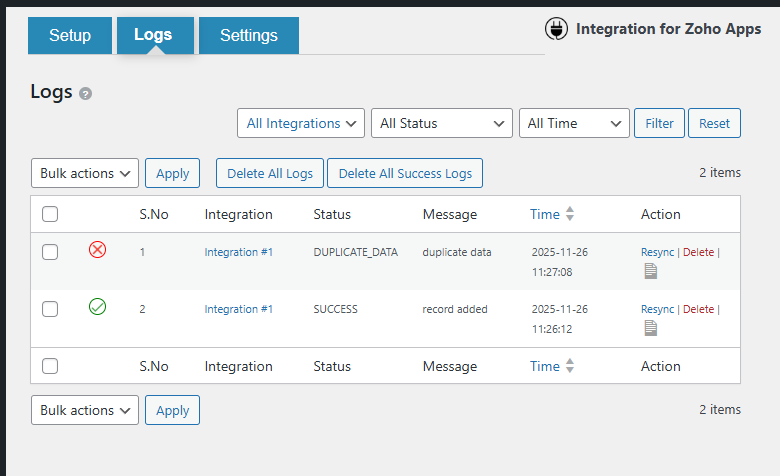Viewport: 780px width, 476px height.
Task: Click the plug icon beside Integration for Zoho Apps
Action: click(x=556, y=29)
